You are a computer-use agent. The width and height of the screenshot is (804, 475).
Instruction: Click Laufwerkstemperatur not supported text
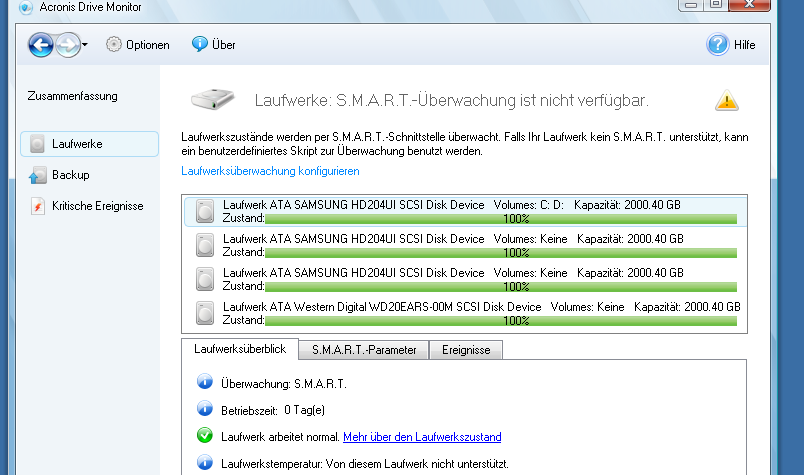click(365, 464)
